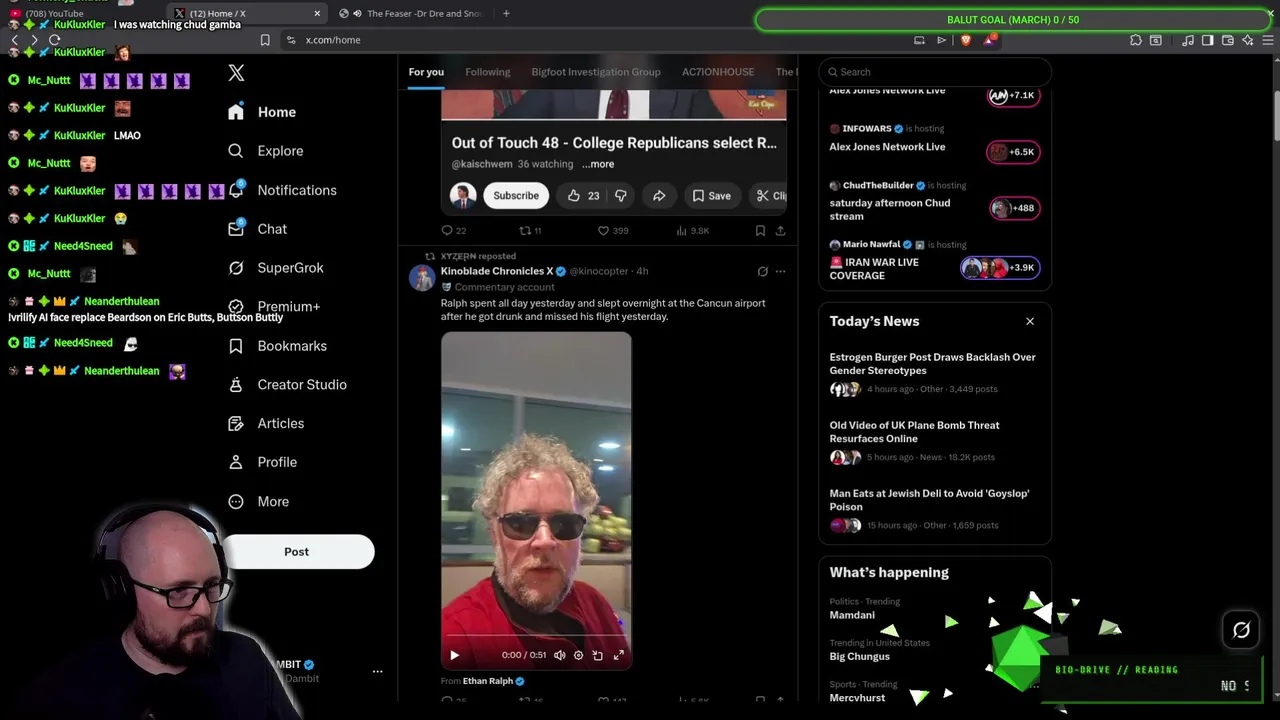Click the Ralph video progress bar
The image size is (1280, 720).
[536, 636]
